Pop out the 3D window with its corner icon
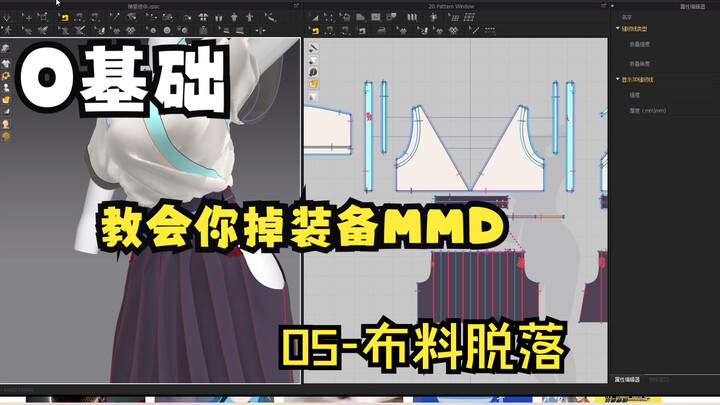720x405 pixels. (296, 6)
